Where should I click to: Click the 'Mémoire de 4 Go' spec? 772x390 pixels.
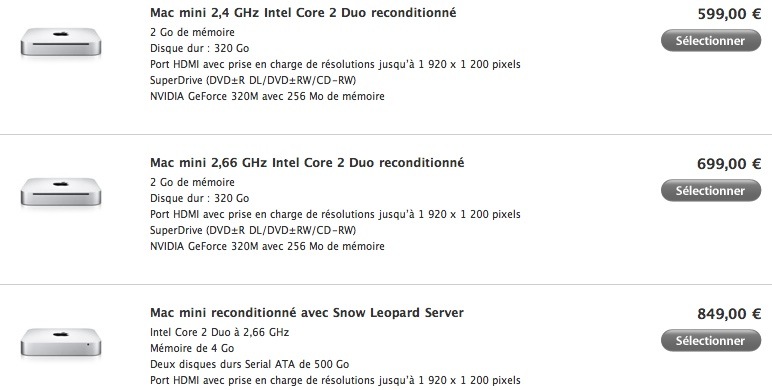pyautogui.click(x=192, y=348)
